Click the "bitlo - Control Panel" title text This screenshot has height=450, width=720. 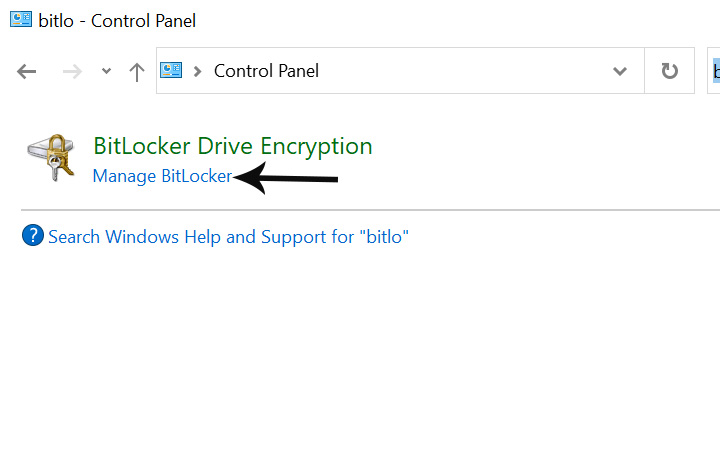117,21
